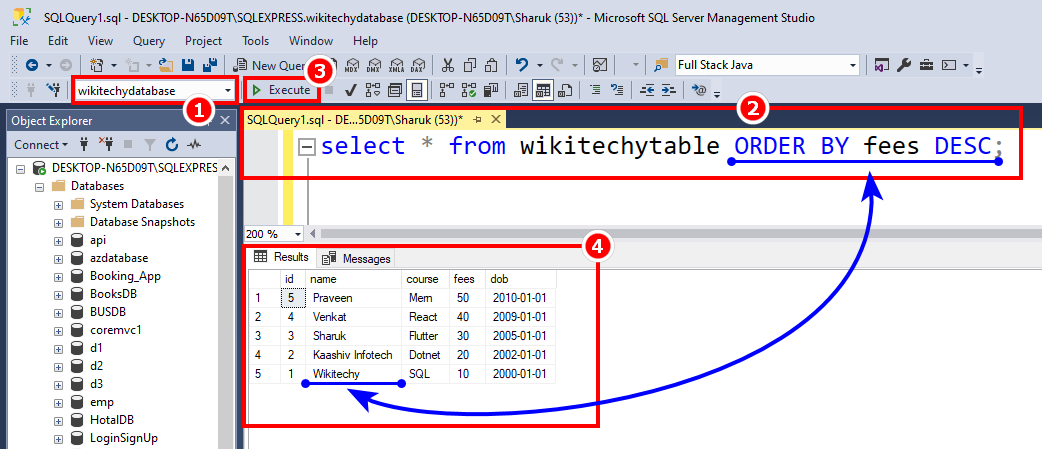Toggle Results to Text output mode
The height and width of the screenshot is (449, 1042).
(521, 90)
